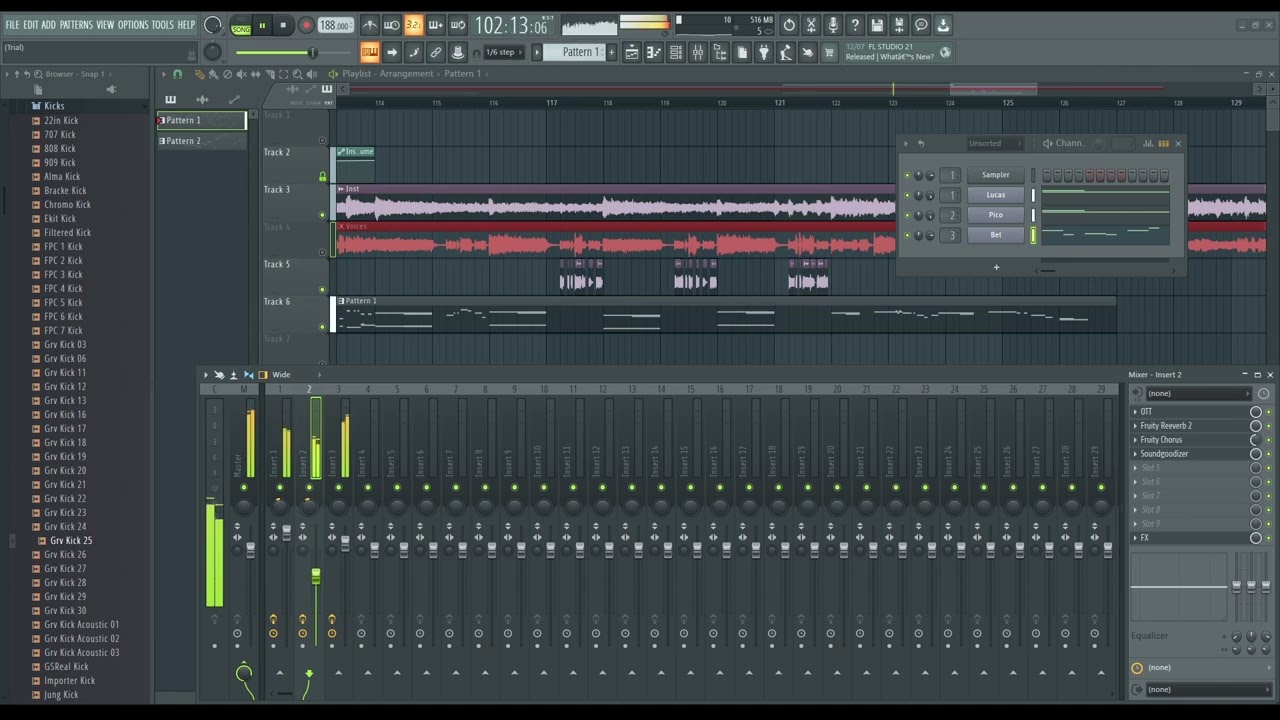Add a channel with the plus button
The width and height of the screenshot is (1280, 720).
pyautogui.click(x=996, y=267)
